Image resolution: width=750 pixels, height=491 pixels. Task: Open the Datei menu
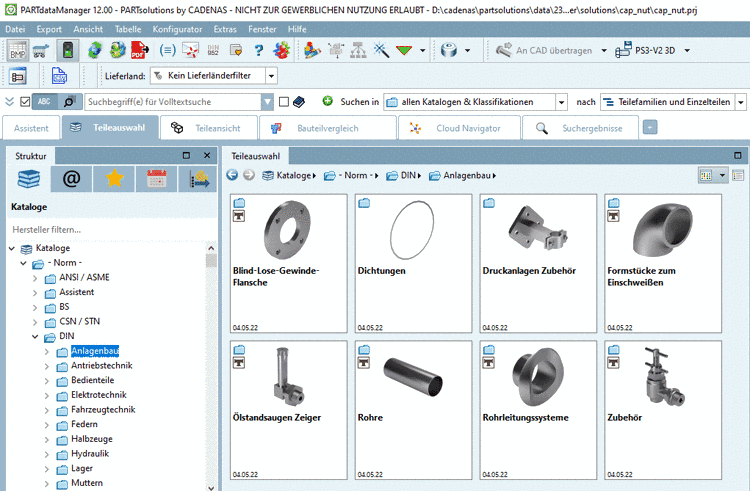[x=15, y=29]
